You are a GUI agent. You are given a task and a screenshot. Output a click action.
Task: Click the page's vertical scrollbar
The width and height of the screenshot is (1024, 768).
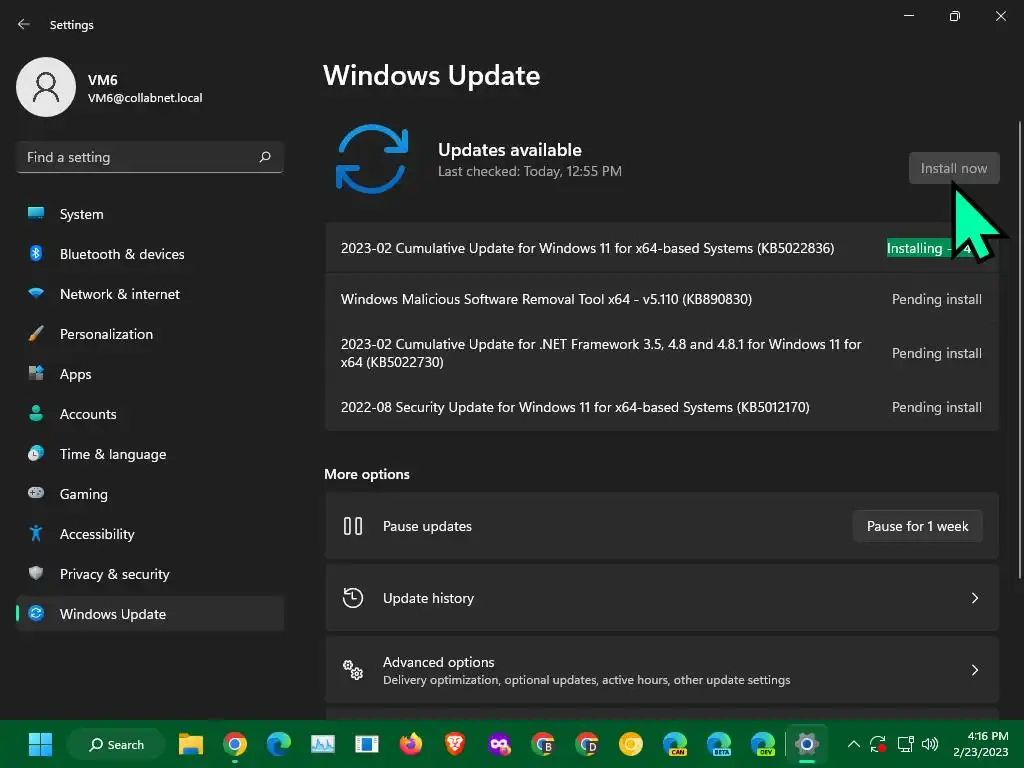[x=1019, y=349]
